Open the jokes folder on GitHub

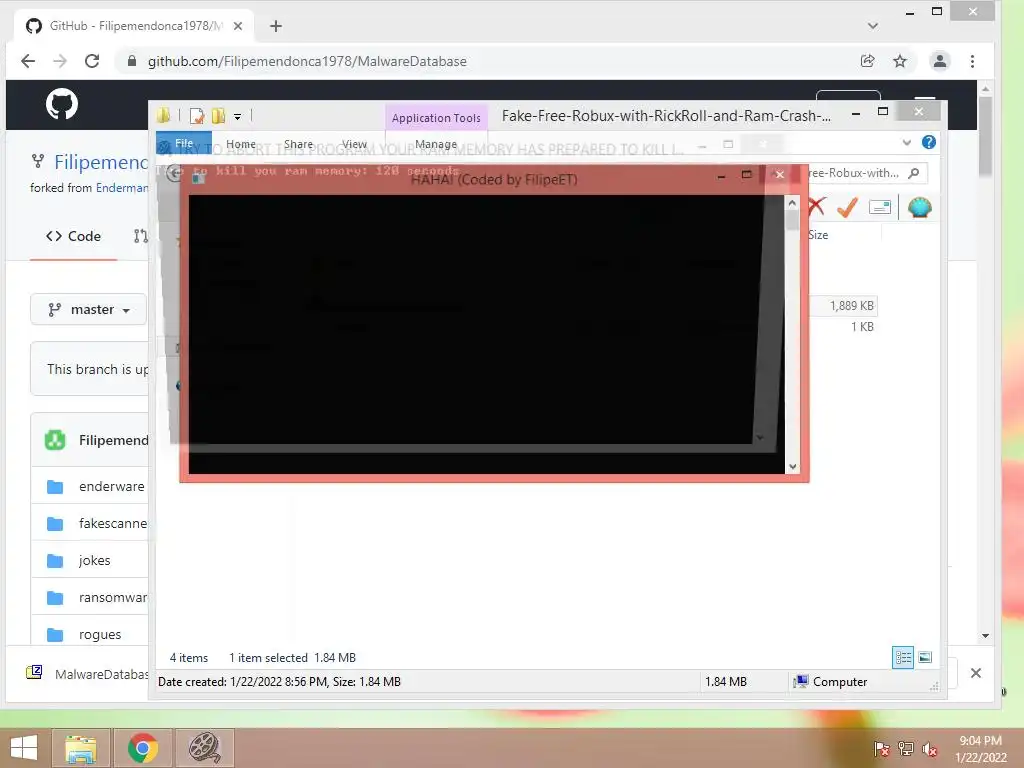click(x=95, y=560)
